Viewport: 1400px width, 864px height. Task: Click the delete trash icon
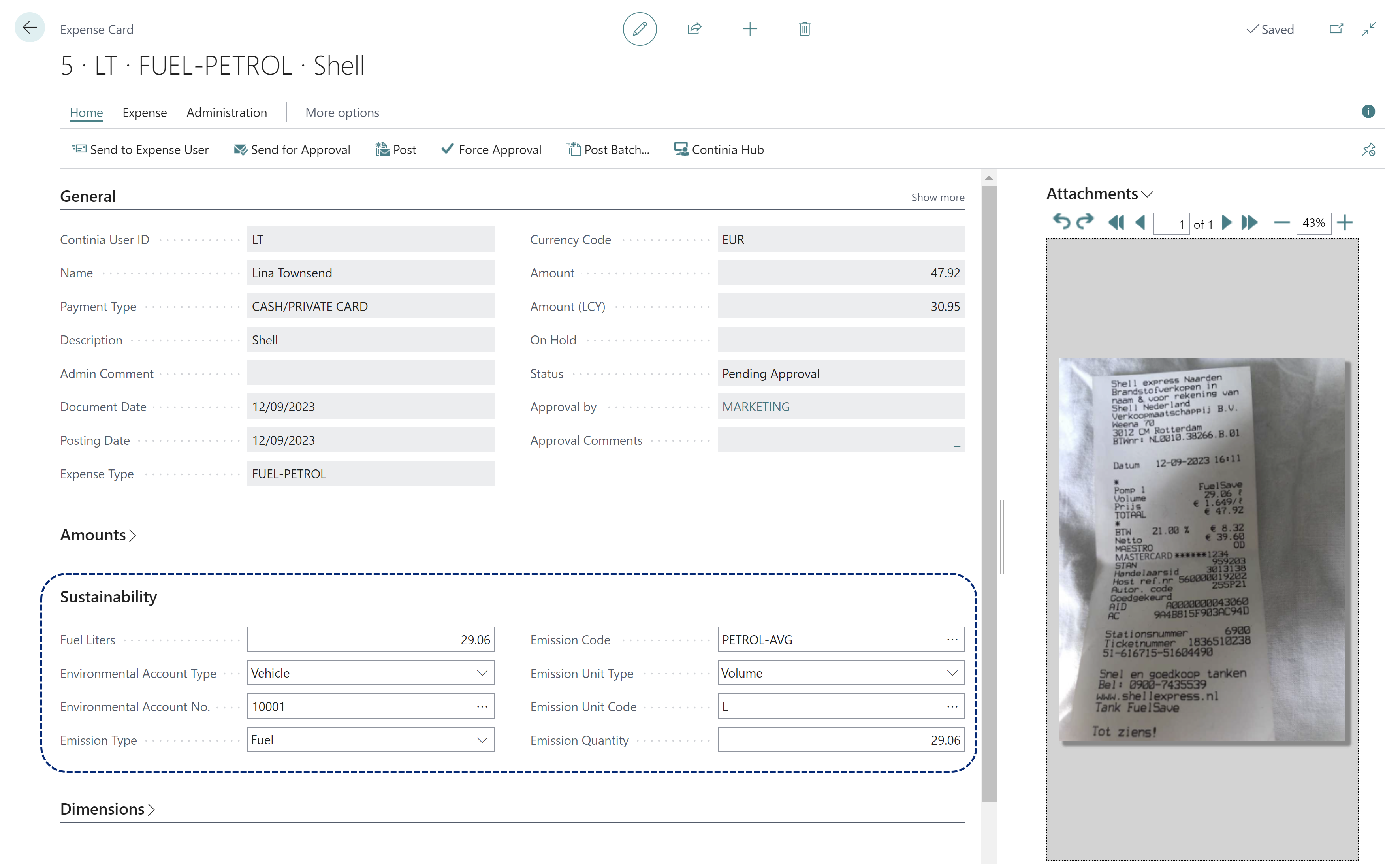coord(805,28)
